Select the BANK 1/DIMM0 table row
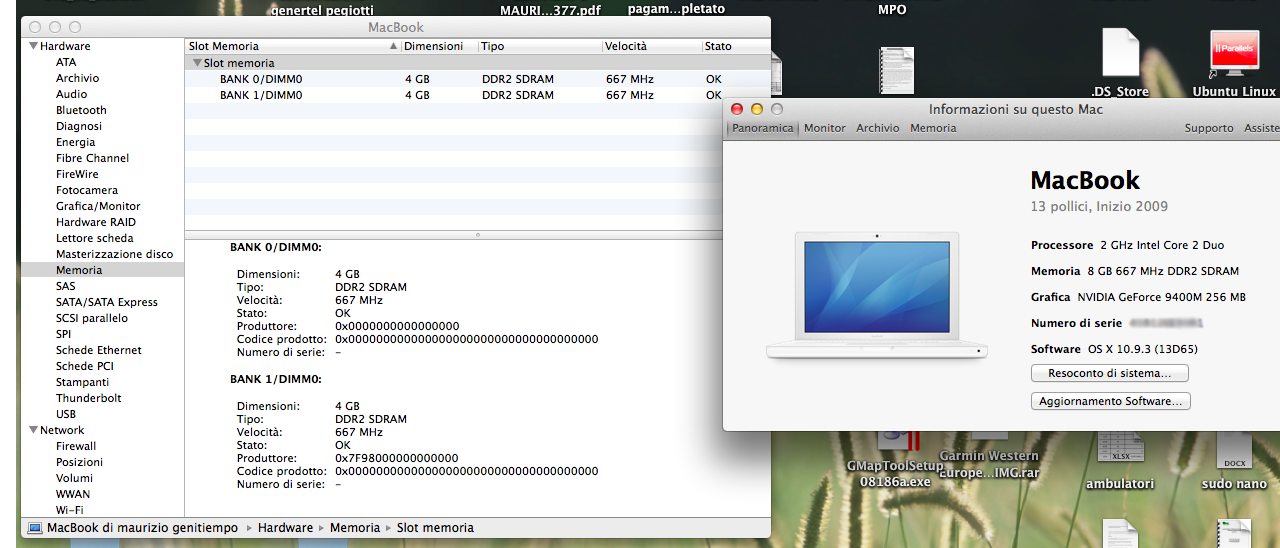 pos(478,95)
